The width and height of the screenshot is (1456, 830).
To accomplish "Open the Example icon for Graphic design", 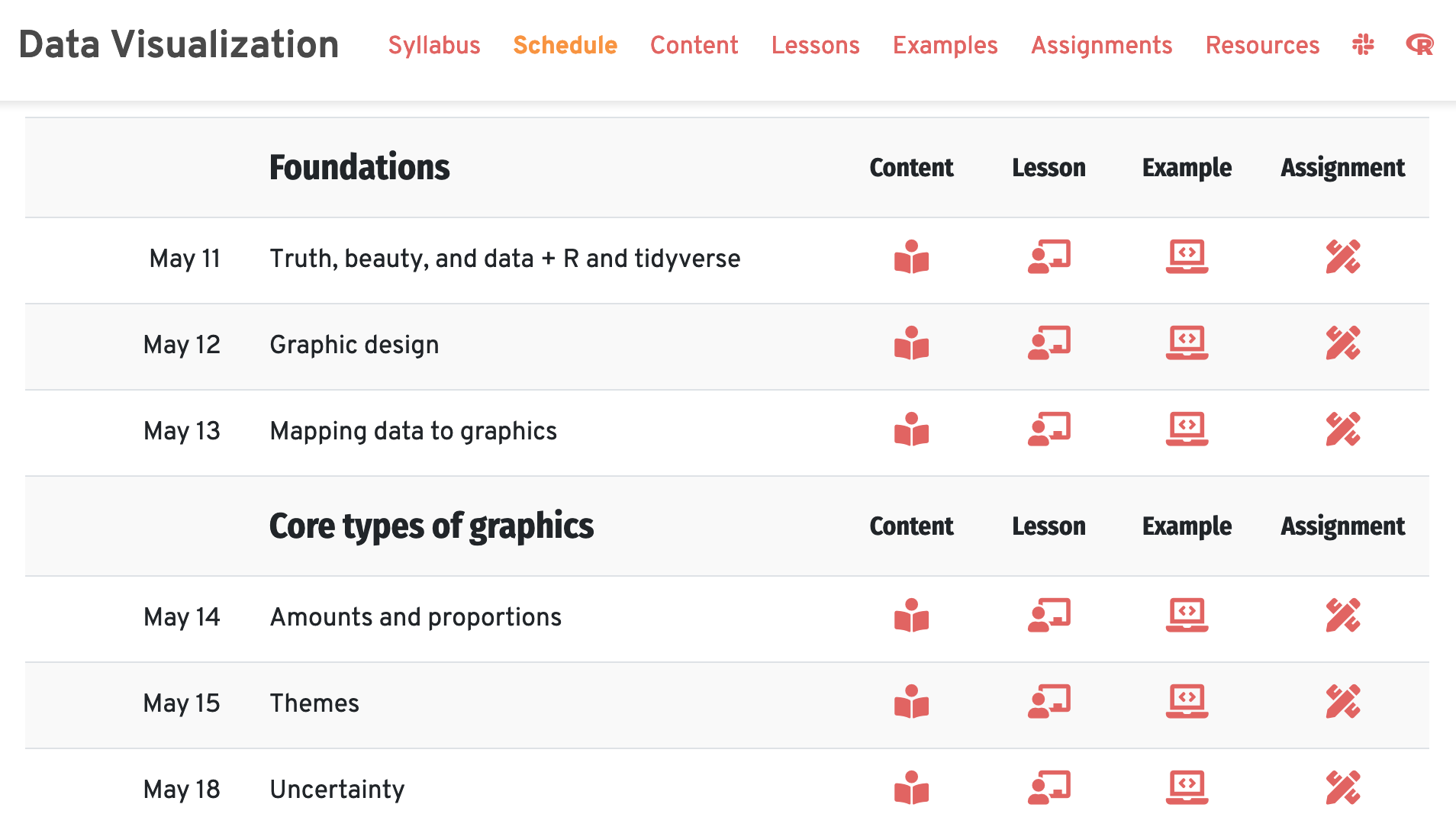I will 1186,344.
